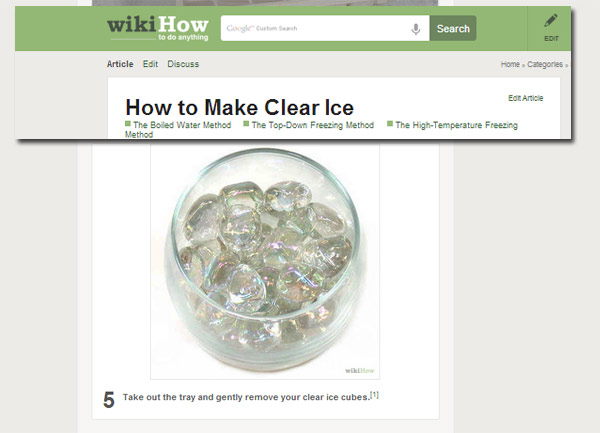The height and width of the screenshot is (433, 600).
Task: Open the Categories breadcrumb link
Action: point(545,64)
